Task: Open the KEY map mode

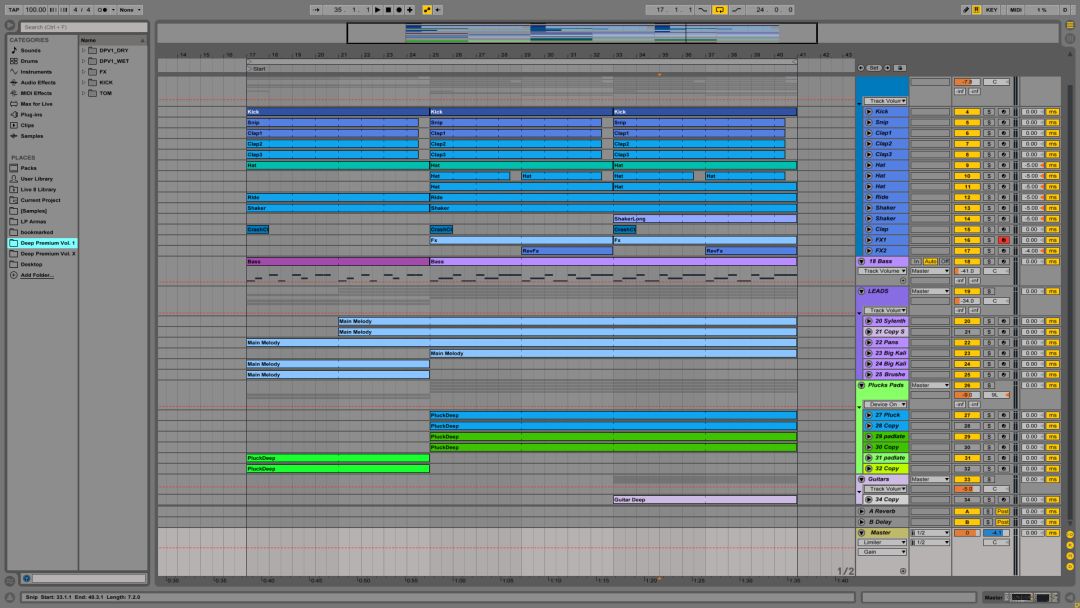Action: [x=992, y=10]
